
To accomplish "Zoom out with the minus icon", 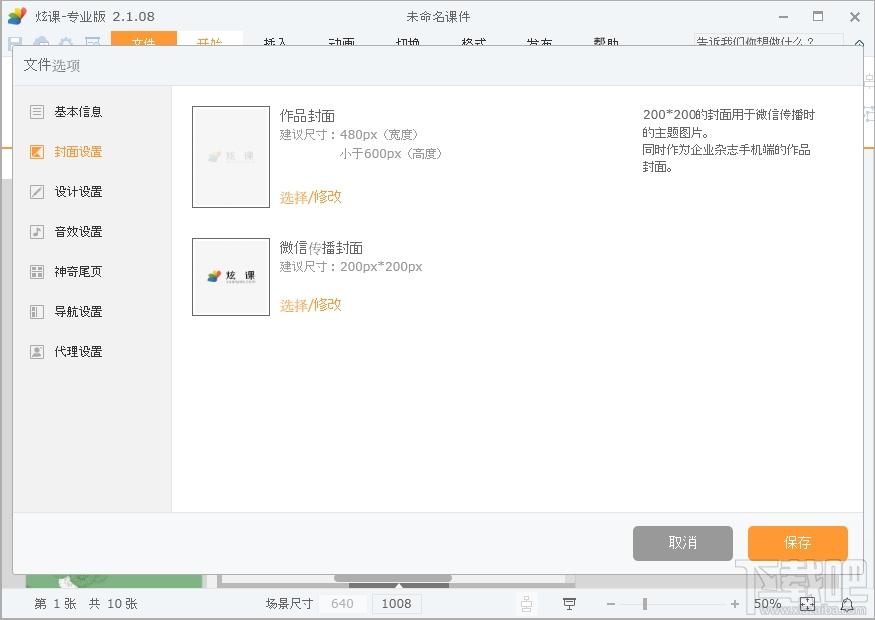I will (x=610, y=604).
